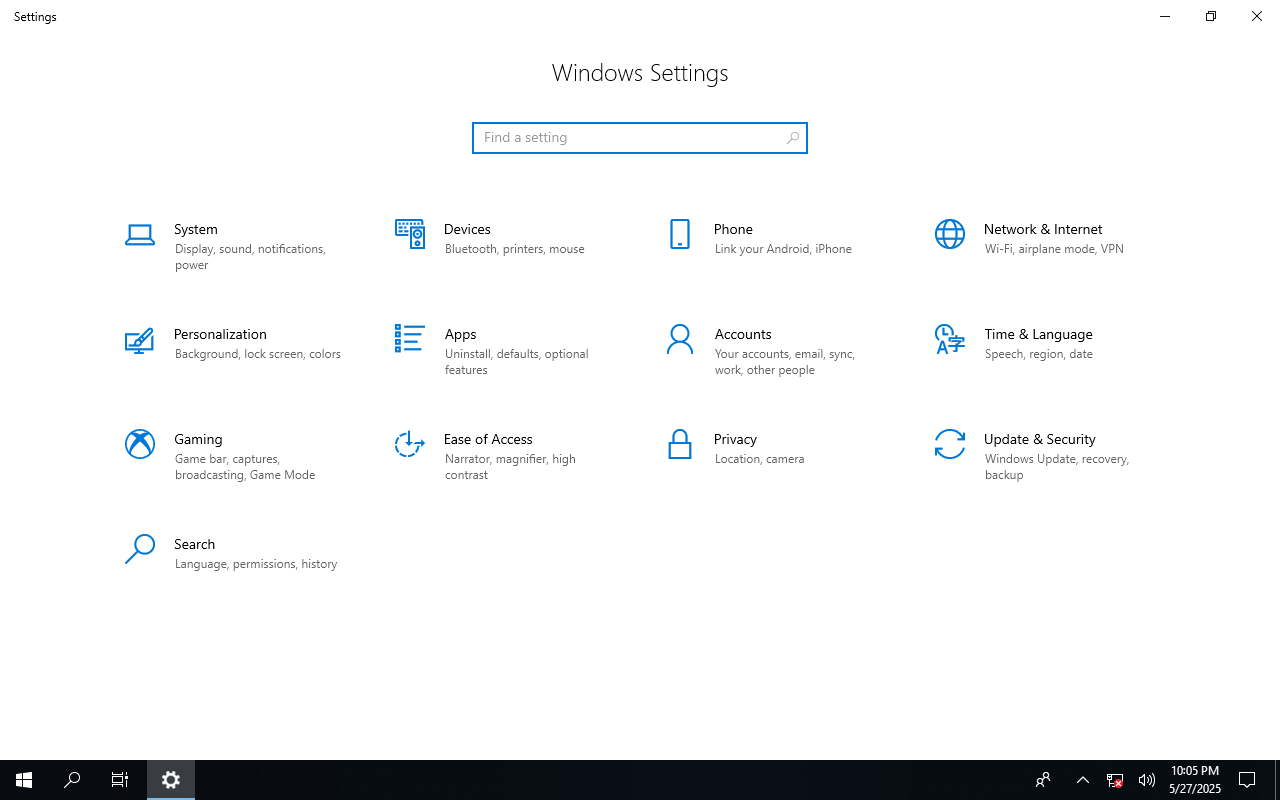
Task: Select the "Phone" heading
Action: 733,229
